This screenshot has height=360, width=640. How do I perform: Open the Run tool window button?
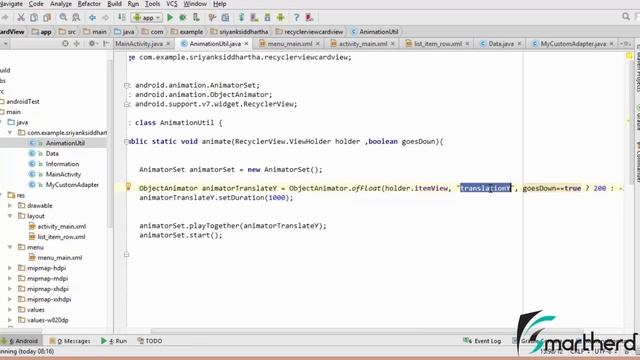click(x=114, y=341)
